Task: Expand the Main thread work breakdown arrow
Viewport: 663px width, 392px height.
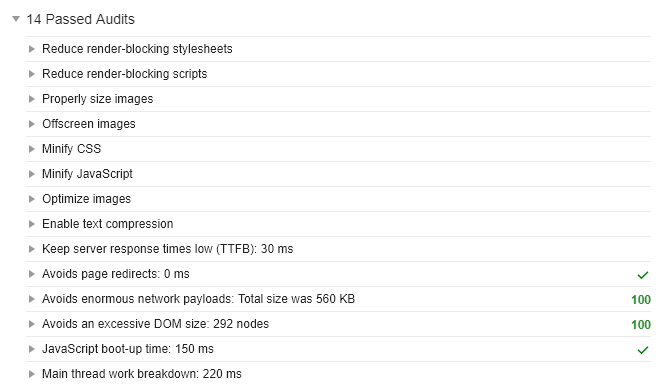Action: tap(31, 374)
